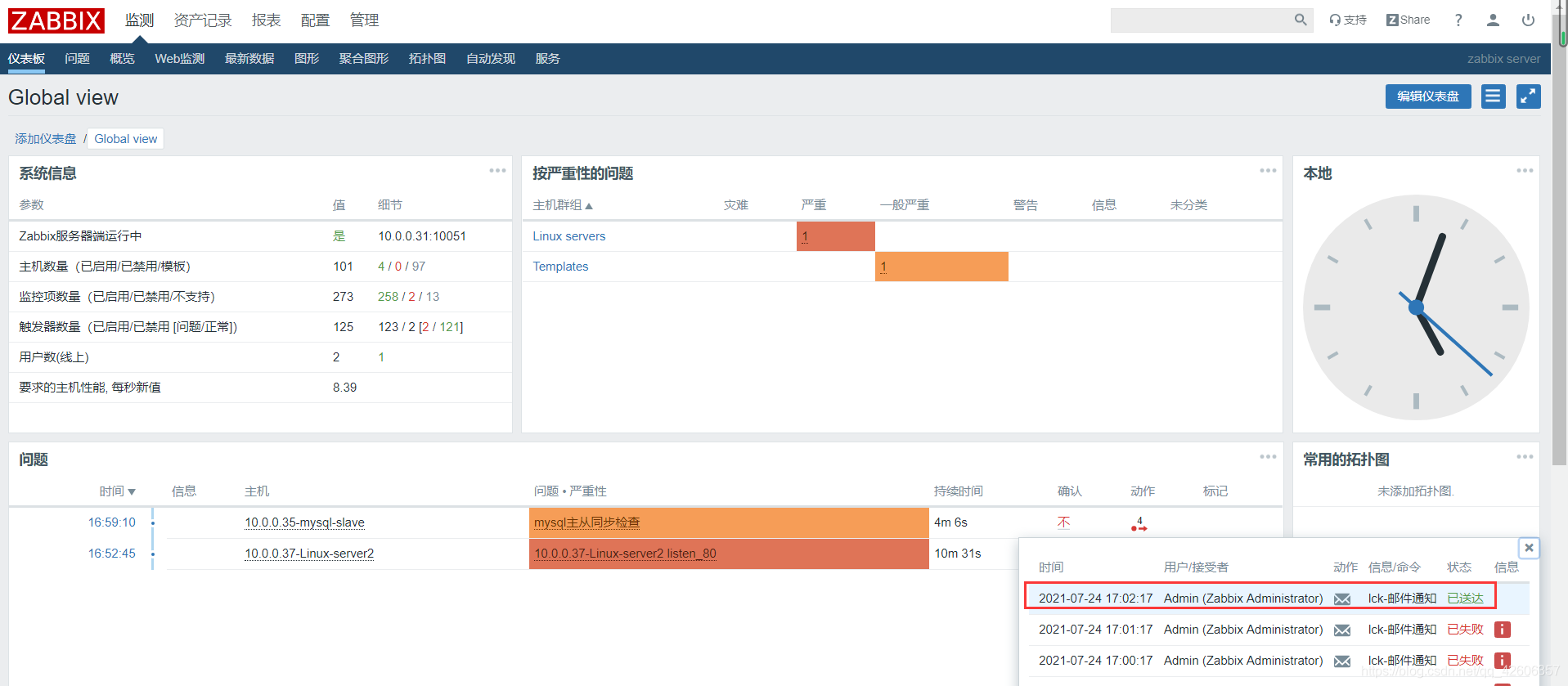Viewport: 1568px width, 686px height.
Task: Select the Graphs submenu tab
Action: coord(307,59)
